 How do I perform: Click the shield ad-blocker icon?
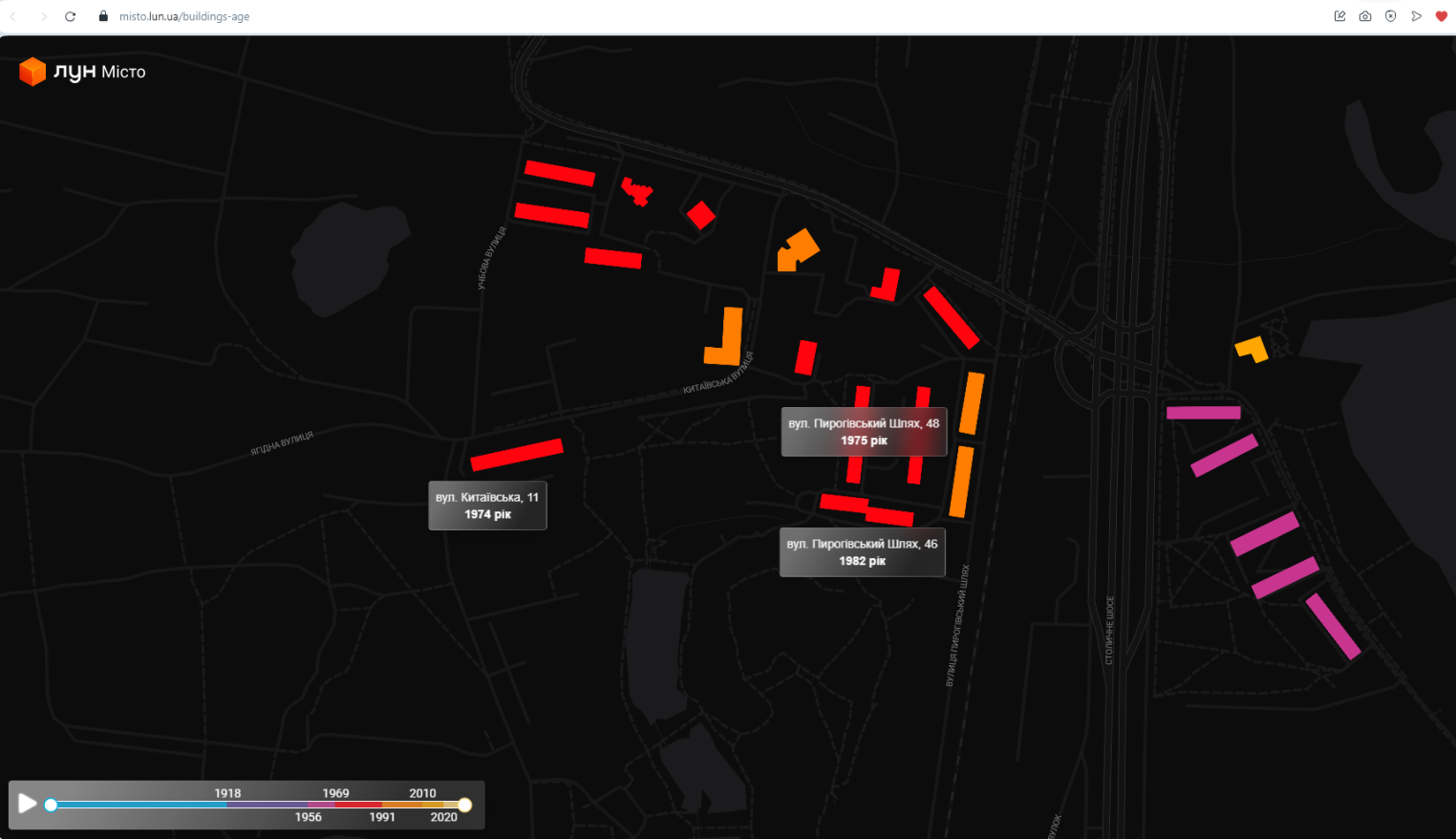(x=1391, y=16)
